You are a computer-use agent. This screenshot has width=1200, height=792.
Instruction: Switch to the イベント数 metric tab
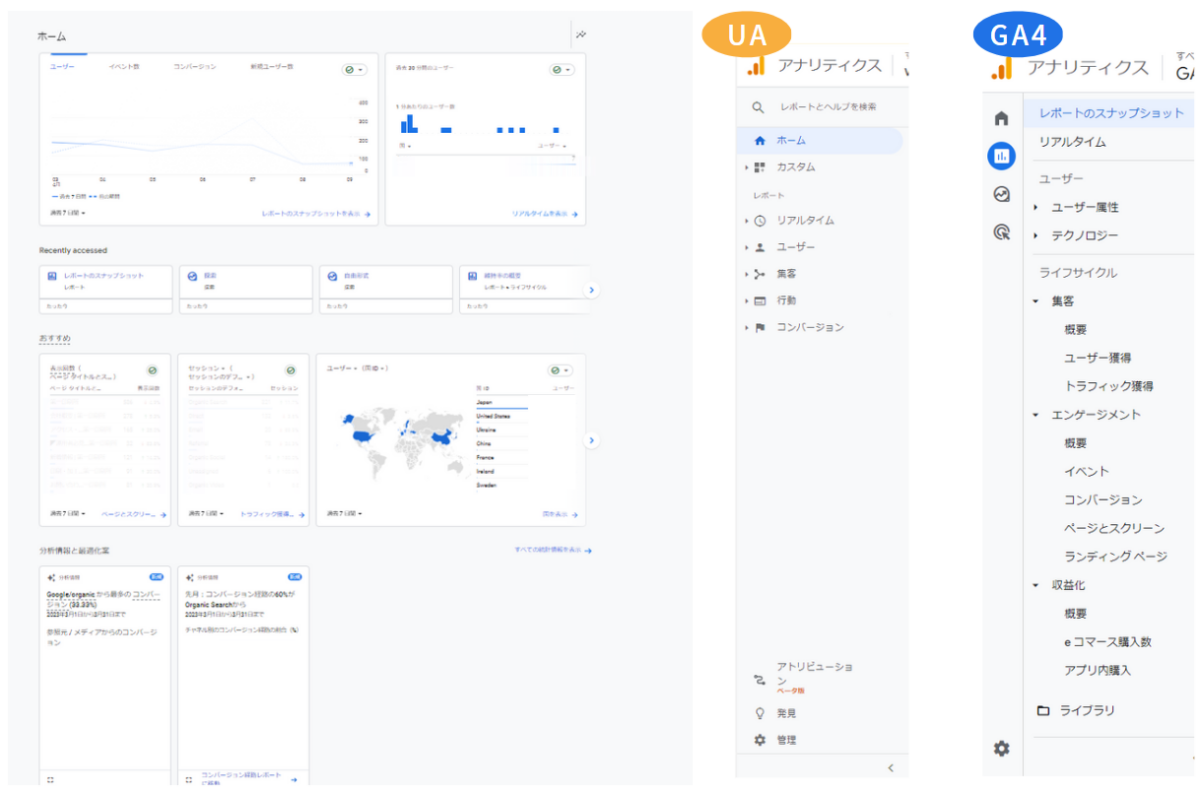pyautogui.click(x=124, y=67)
